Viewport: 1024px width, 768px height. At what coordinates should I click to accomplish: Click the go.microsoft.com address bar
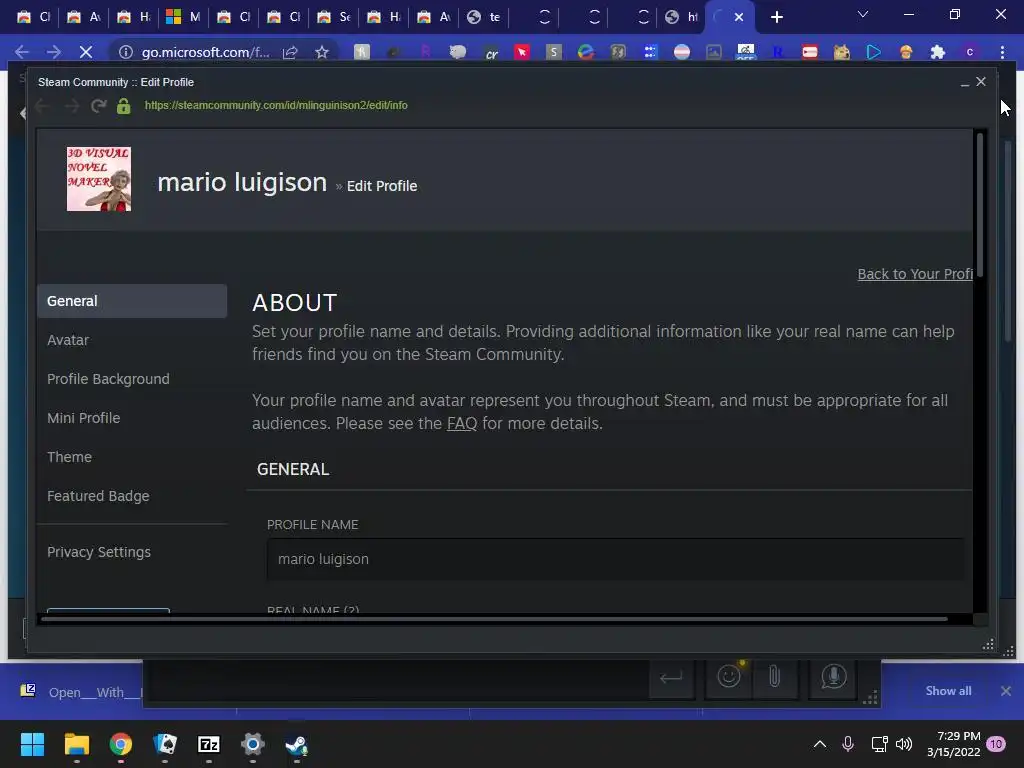[206, 52]
